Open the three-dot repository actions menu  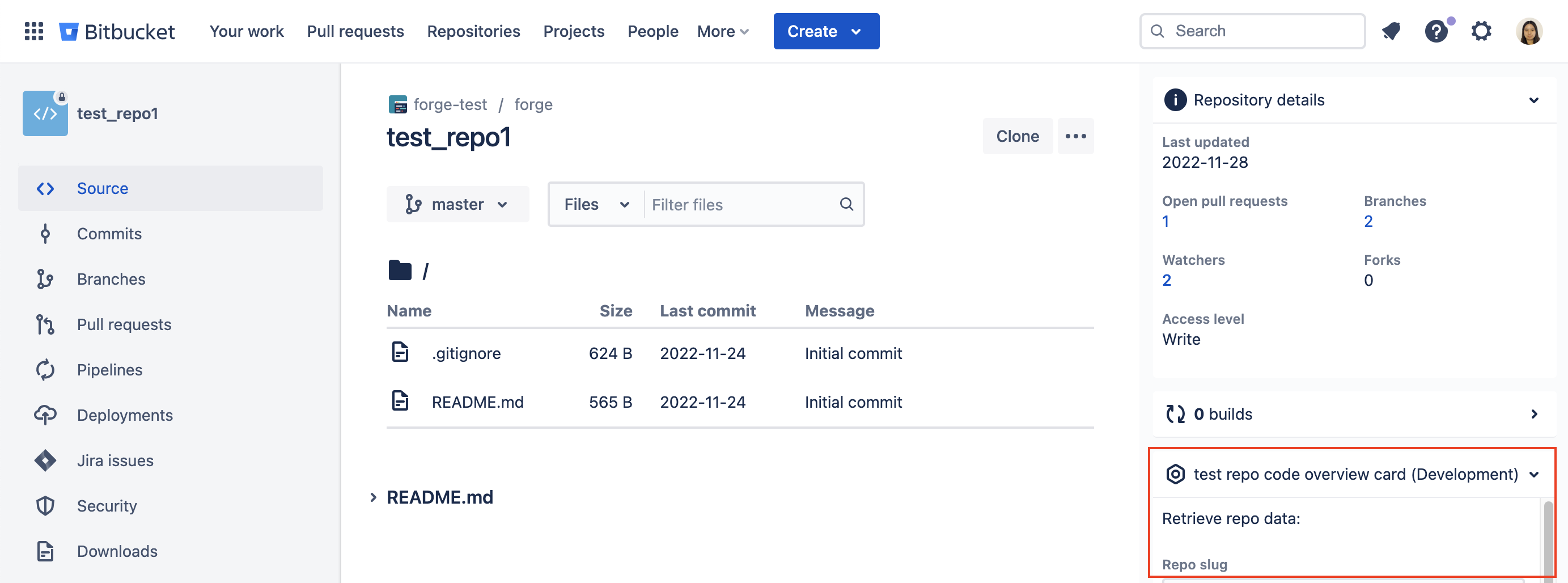(1075, 136)
